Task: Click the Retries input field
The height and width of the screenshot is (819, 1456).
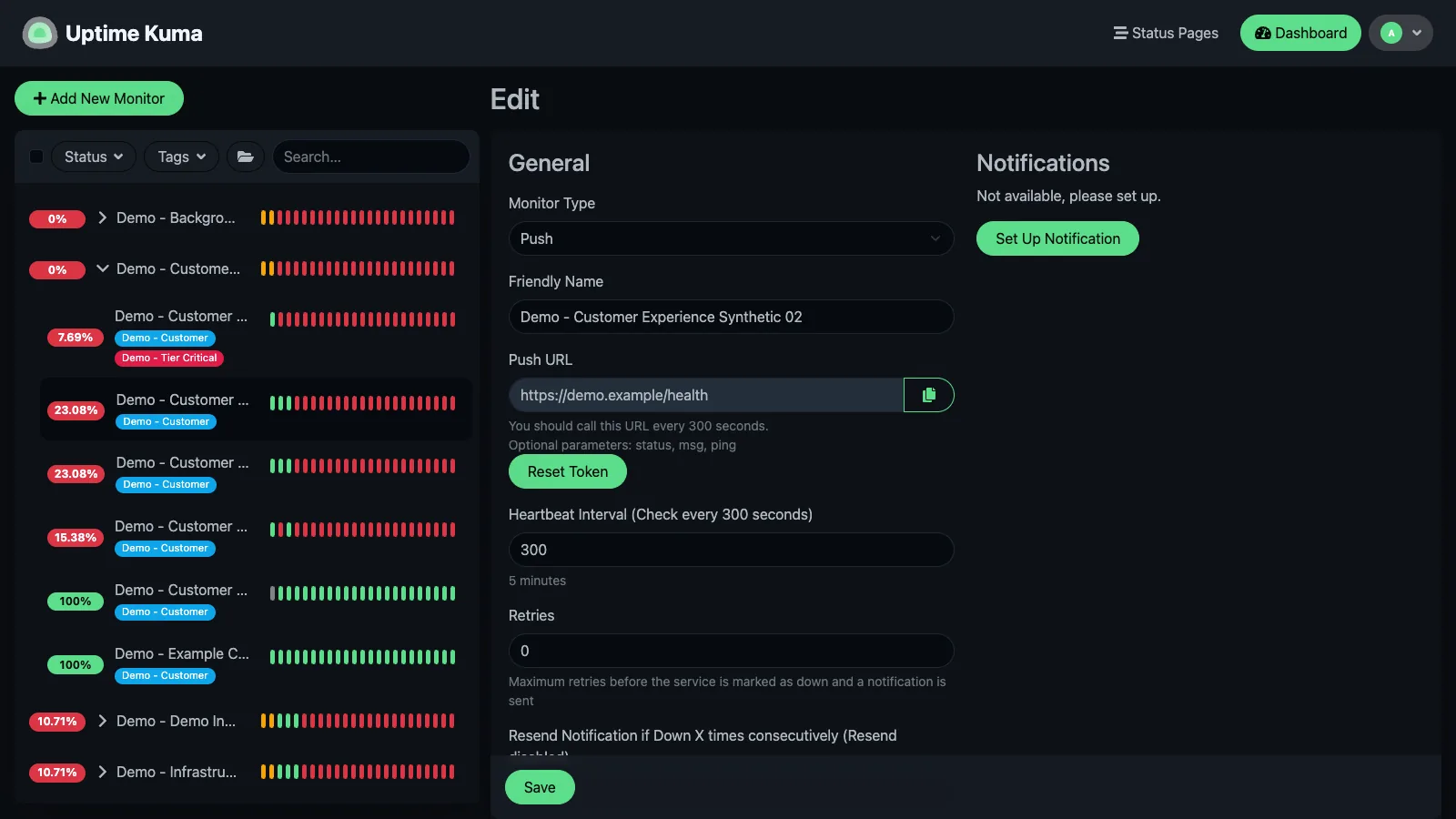Action: tap(731, 651)
